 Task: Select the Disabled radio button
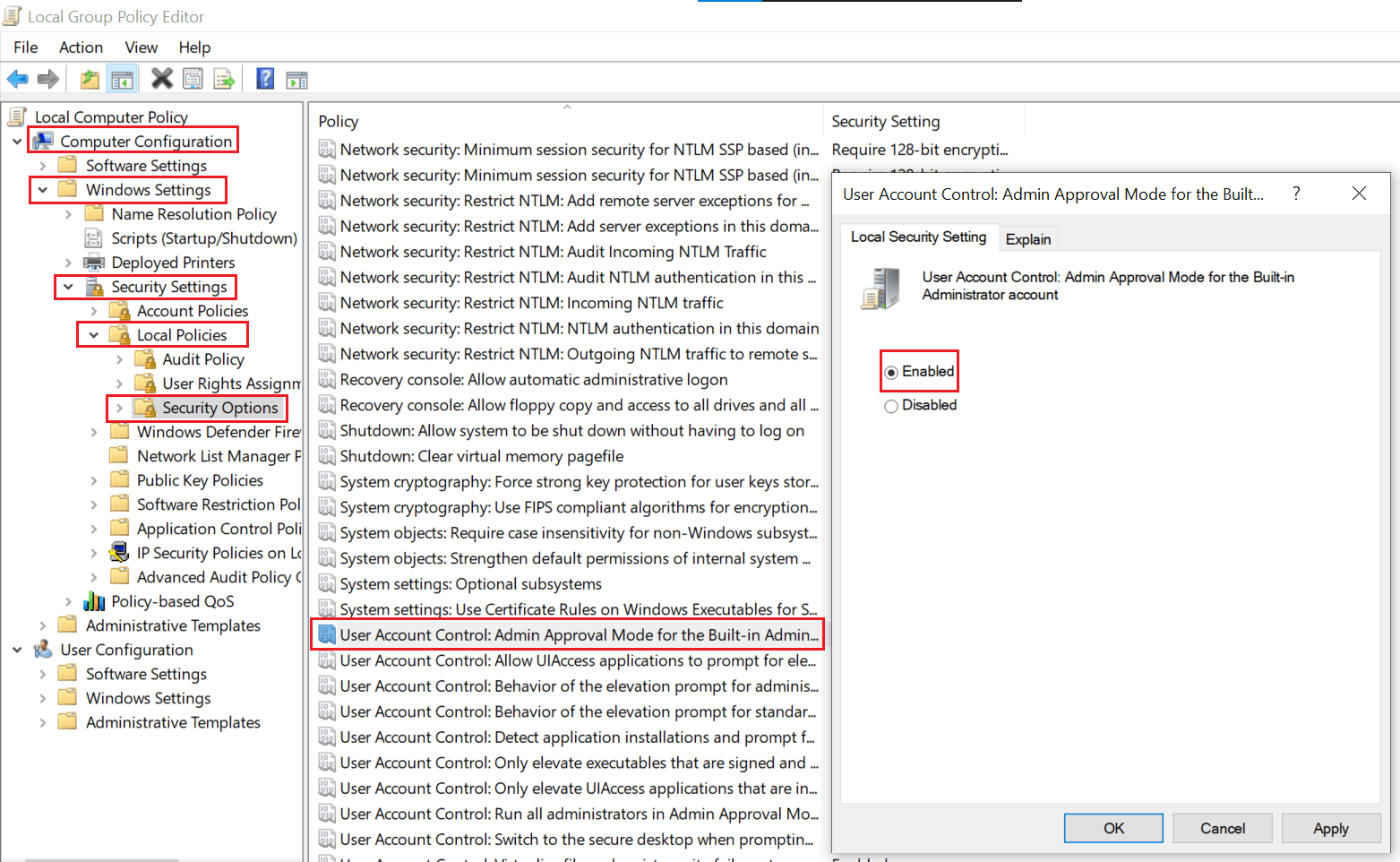(891, 406)
